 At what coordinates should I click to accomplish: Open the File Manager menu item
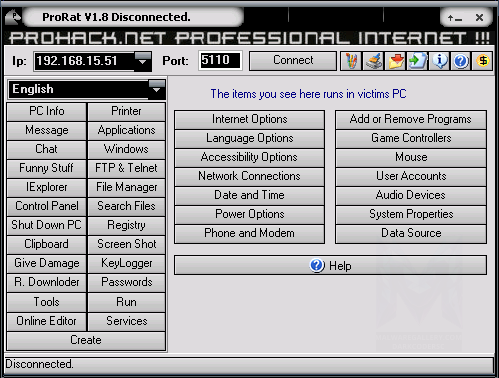(127, 187)
